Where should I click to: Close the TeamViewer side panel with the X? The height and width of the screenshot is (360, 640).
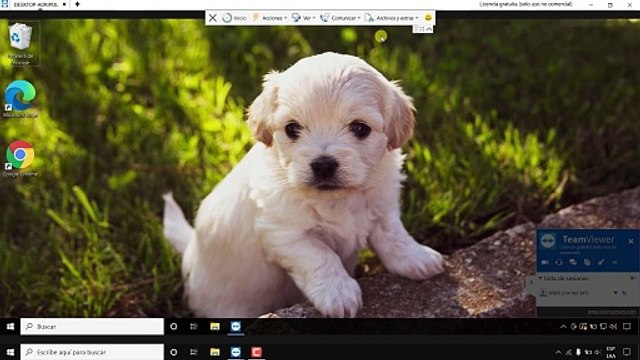[x=631, y=241]
